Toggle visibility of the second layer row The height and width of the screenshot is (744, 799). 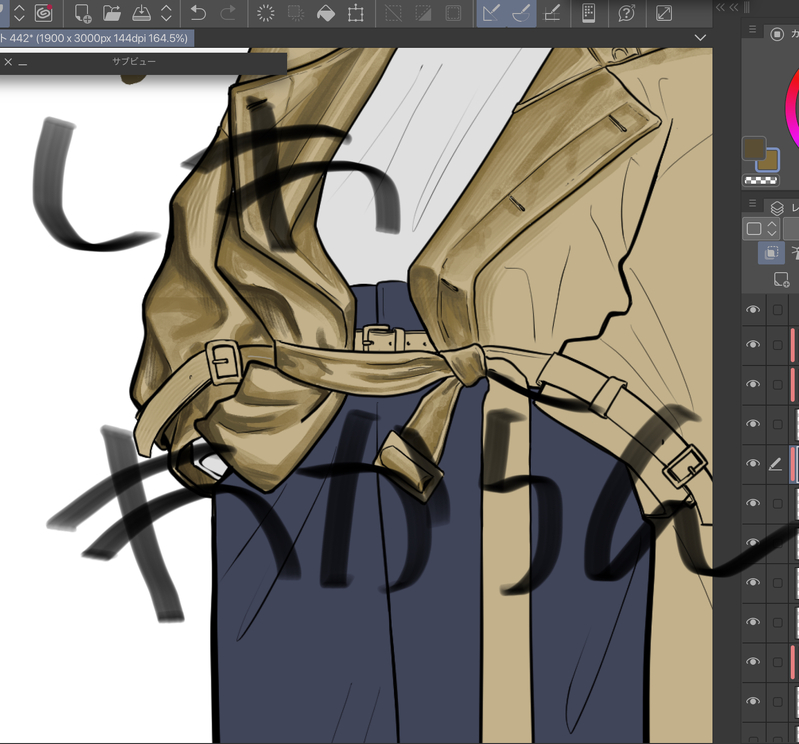[x=753, y=344]
